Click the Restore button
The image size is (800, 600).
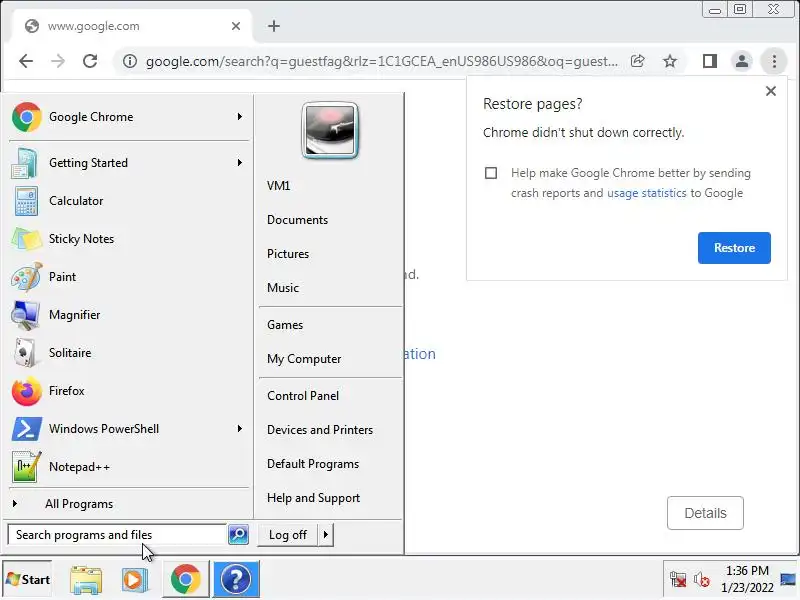coord(734,248)
